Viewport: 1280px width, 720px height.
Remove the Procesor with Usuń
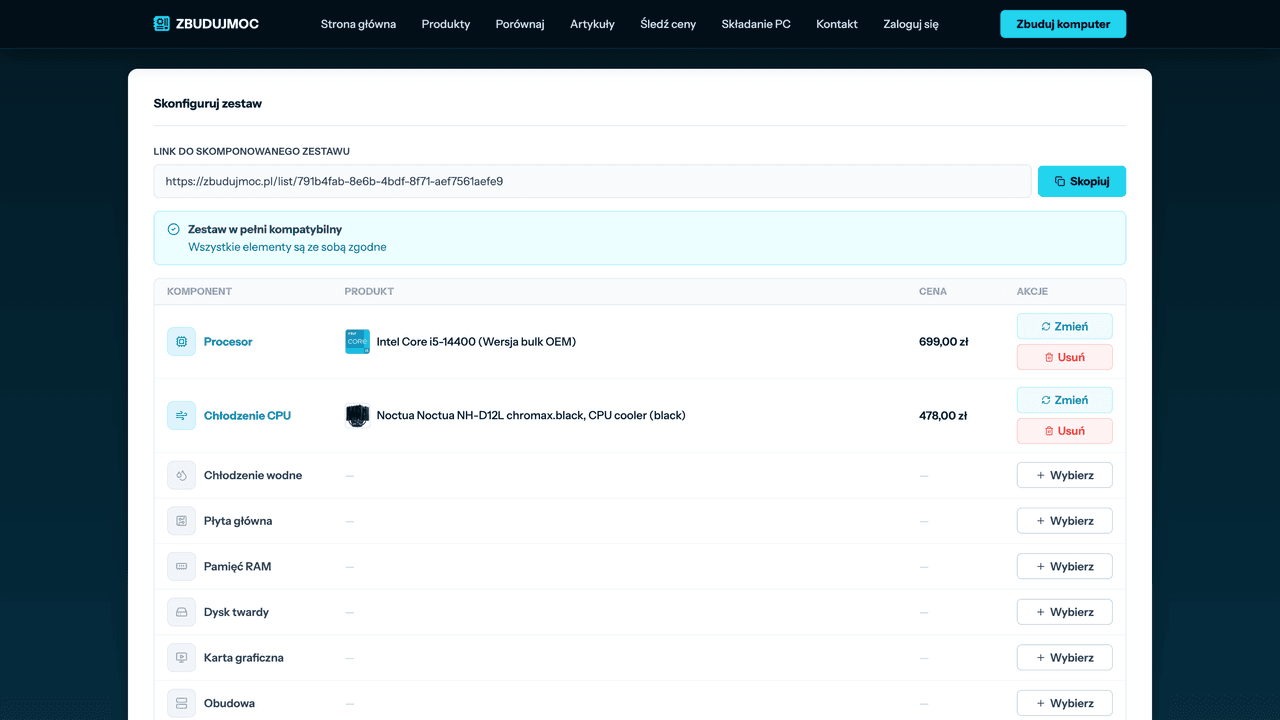[x=1065, y=357]
